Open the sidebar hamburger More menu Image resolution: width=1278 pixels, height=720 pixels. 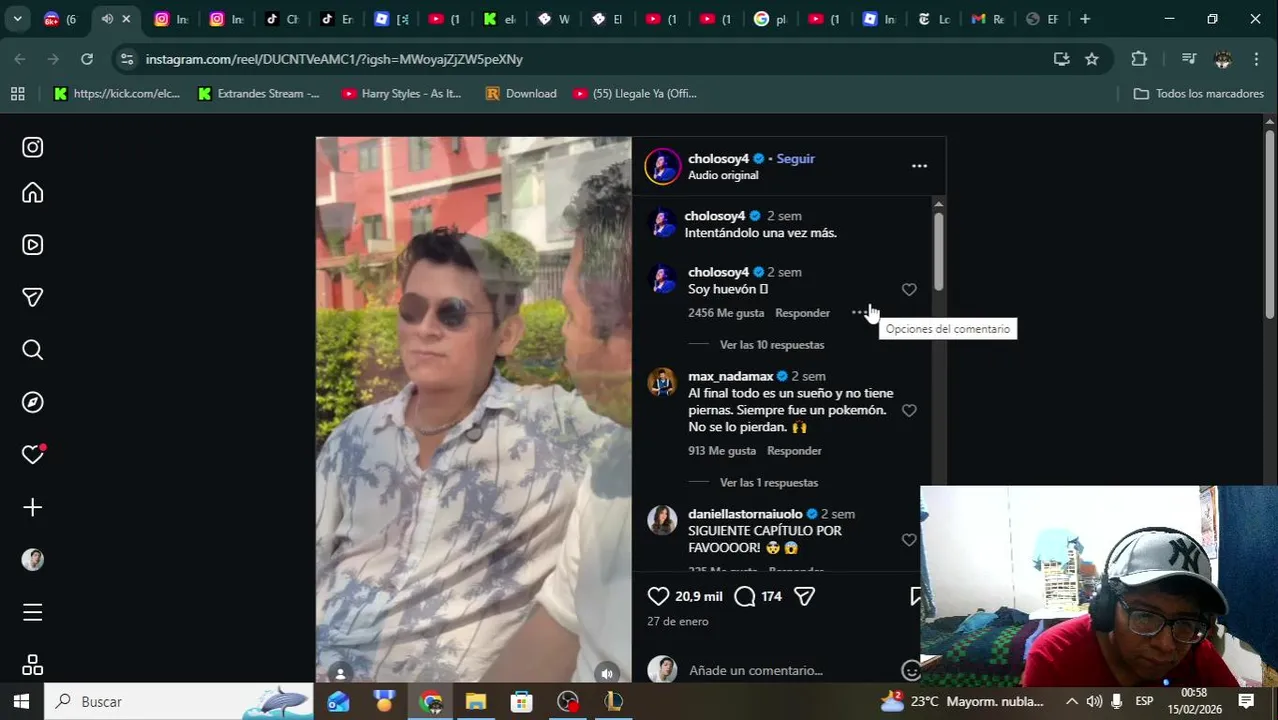[x=33, y=612]
